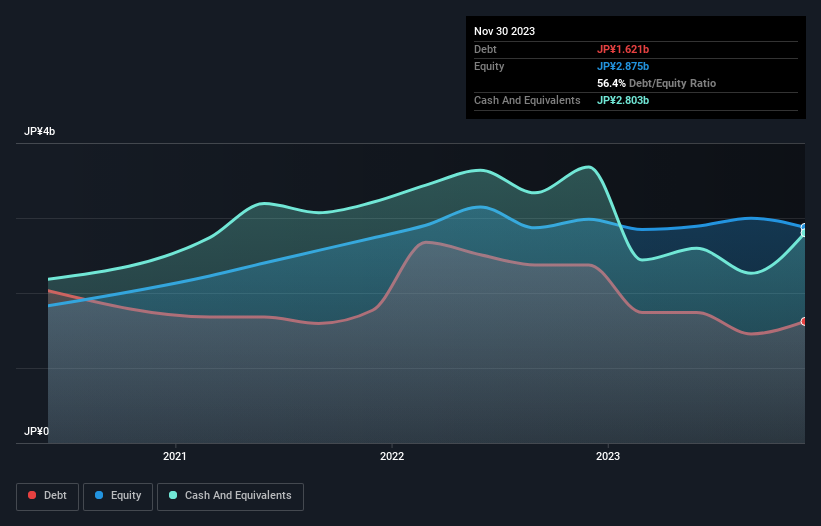Viewport: 821px width, 526px height.
Task: Select the 2022 x-axis label
Action: click(392, 456)
